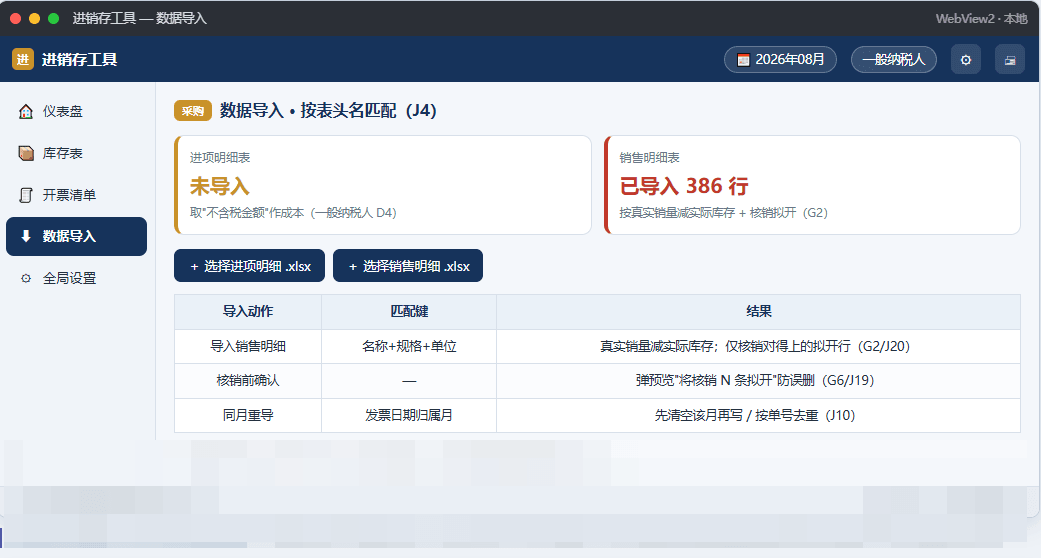This screenshot has height=558, width=1041.
Task: Click the 匹配键 column header
Action: click(409, 312)
